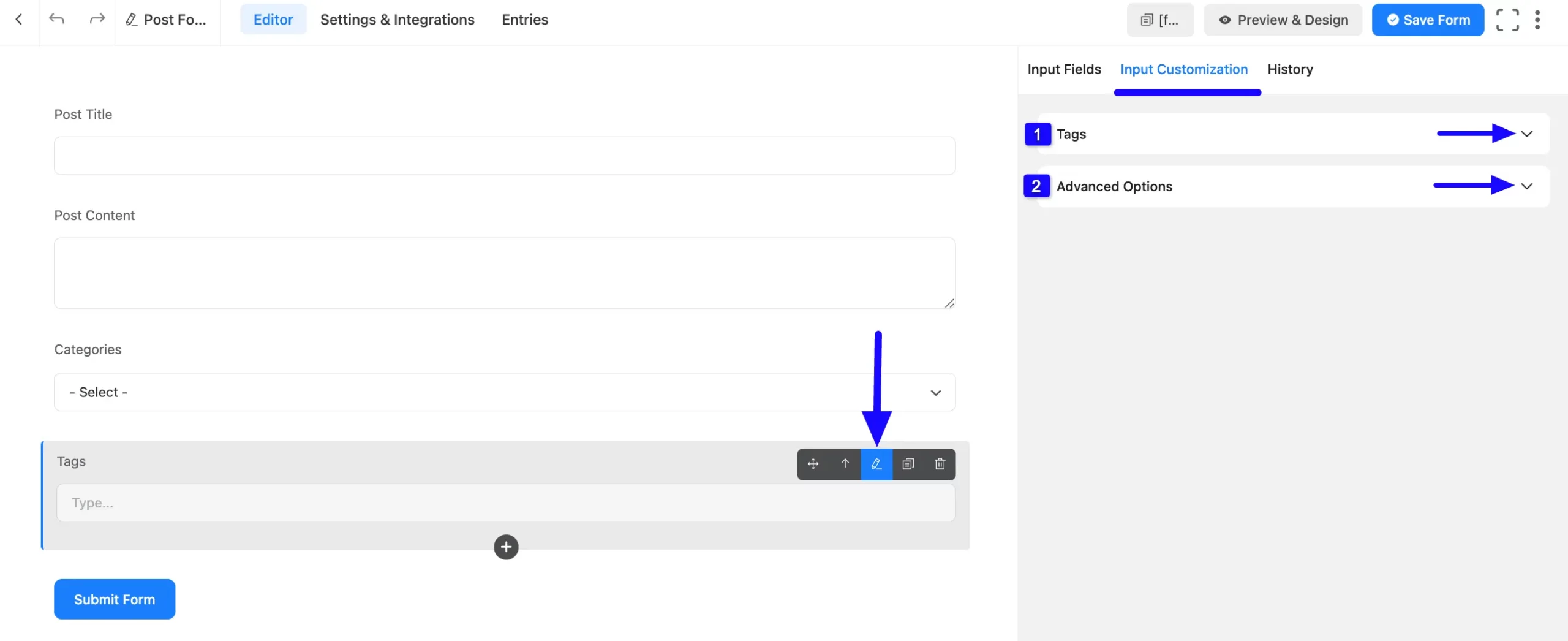This screenshot has height=641, width=1568.
Task: Copy the form shortcode
Action: [x=1160, y=20]
